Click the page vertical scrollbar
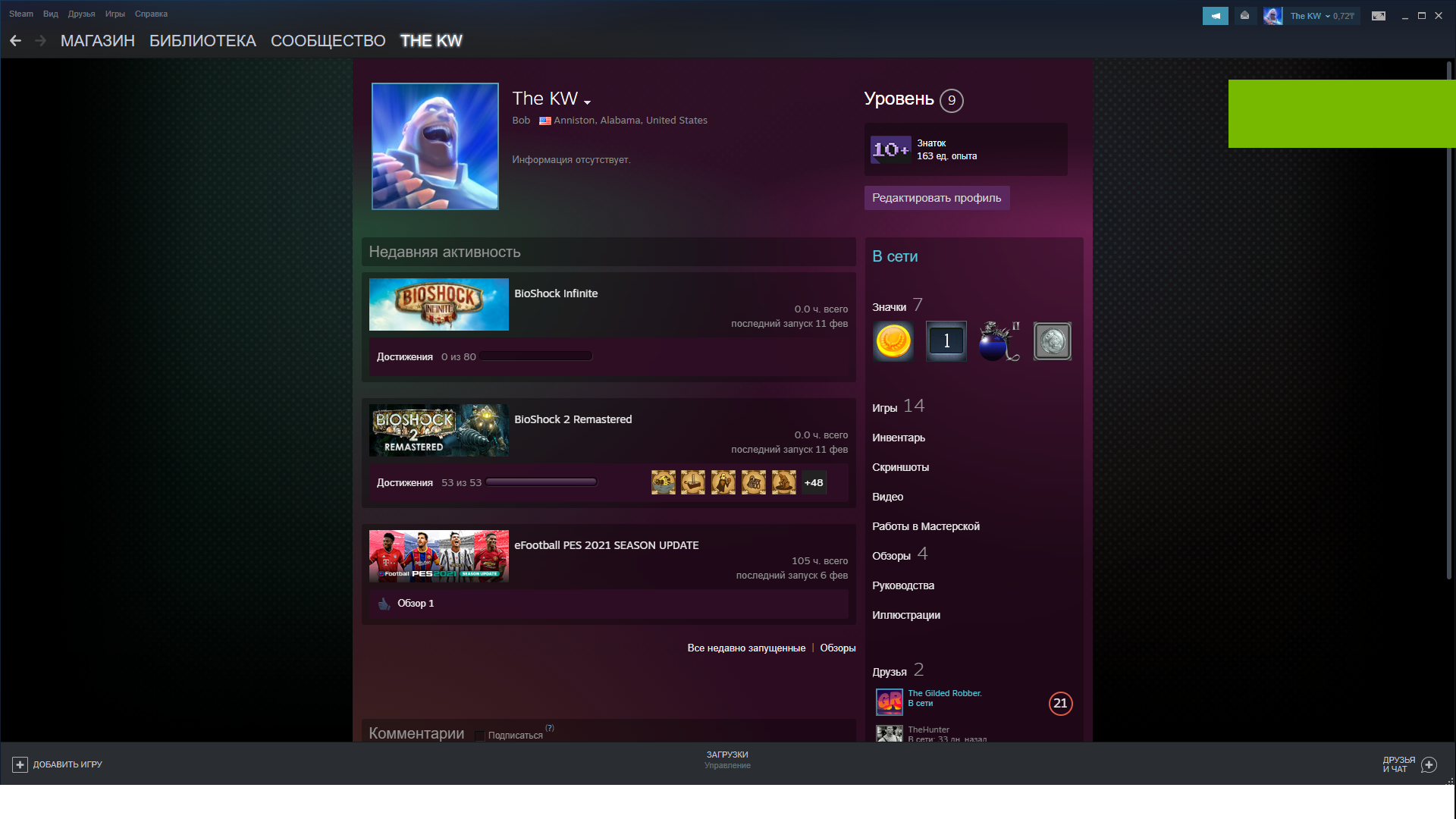 [1449, 322]
